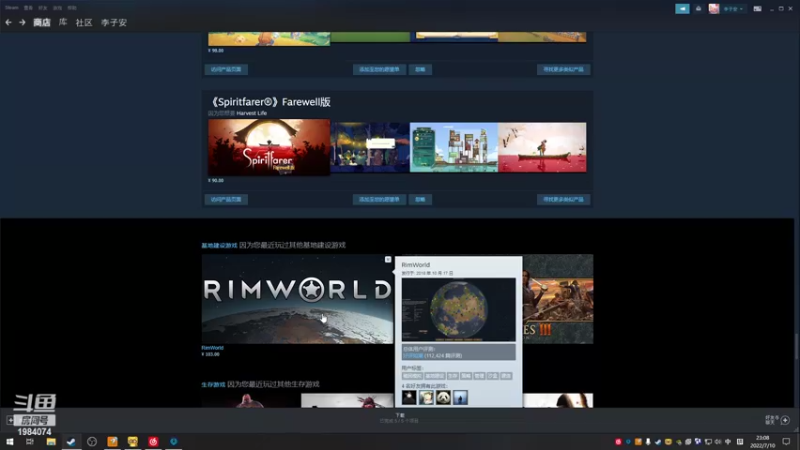Ignore the Spiritfarer recommendation
The width and height of the screenshot is (800, 450).
click(420, 199)
